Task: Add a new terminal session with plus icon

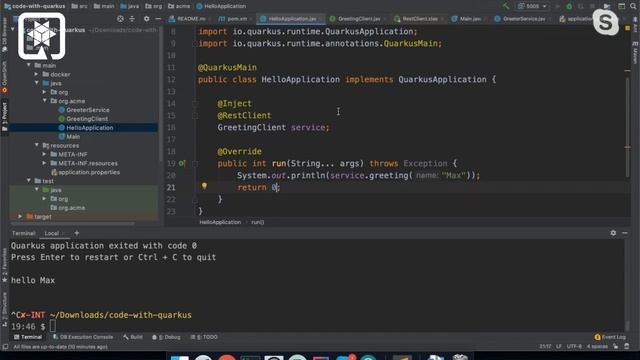Action: click(x=77, y=233)
